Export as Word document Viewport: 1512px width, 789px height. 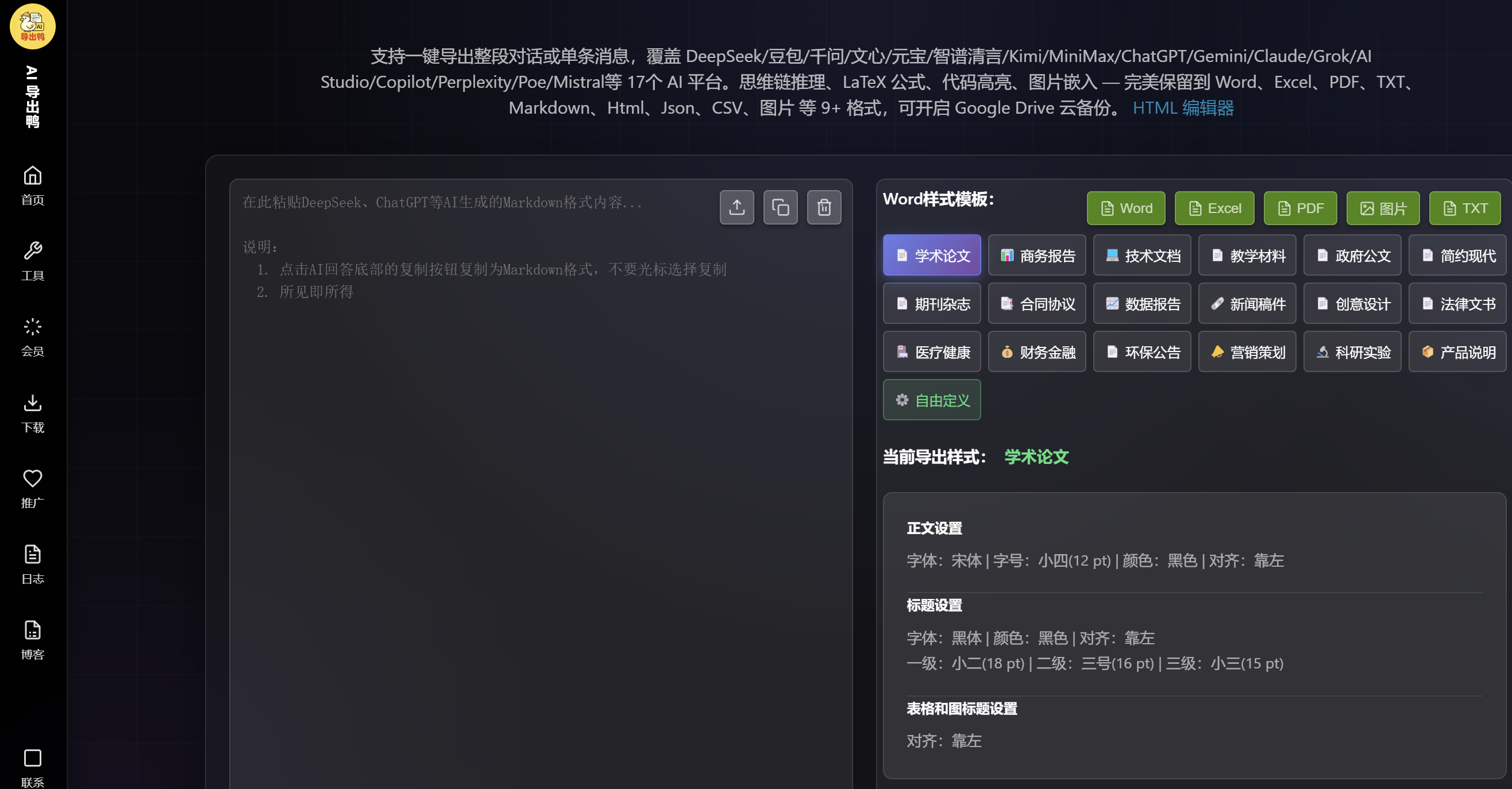1126,208
